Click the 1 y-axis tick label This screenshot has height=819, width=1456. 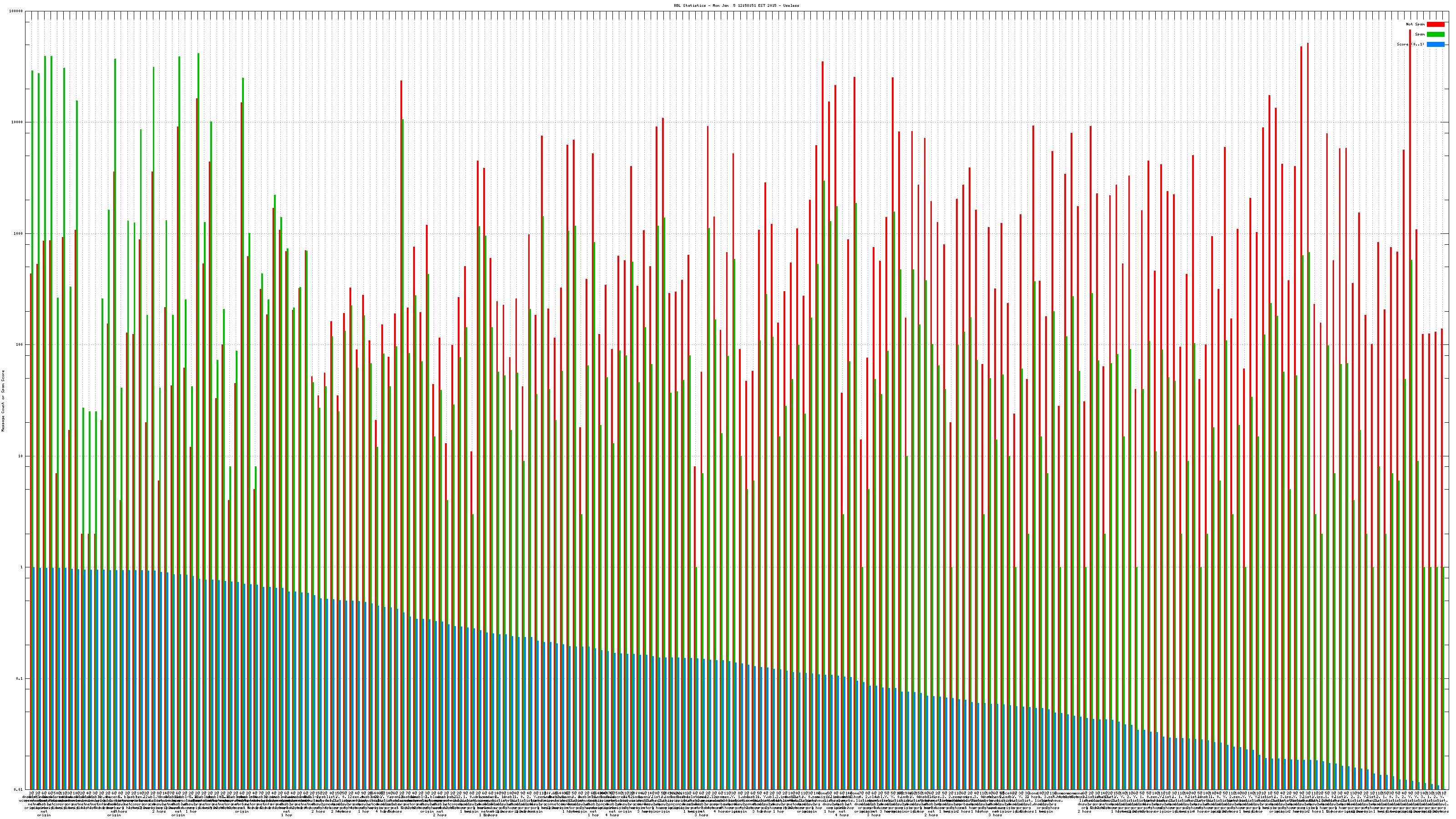click(22, 567)
